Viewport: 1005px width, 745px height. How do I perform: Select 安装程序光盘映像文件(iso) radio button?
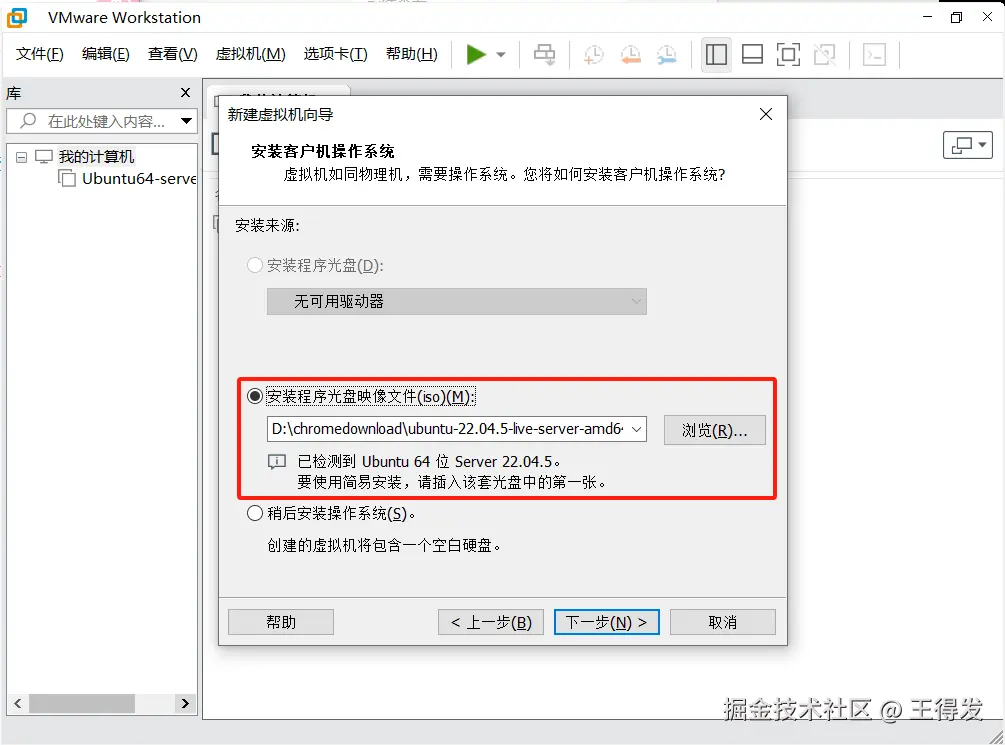[255, 396]
